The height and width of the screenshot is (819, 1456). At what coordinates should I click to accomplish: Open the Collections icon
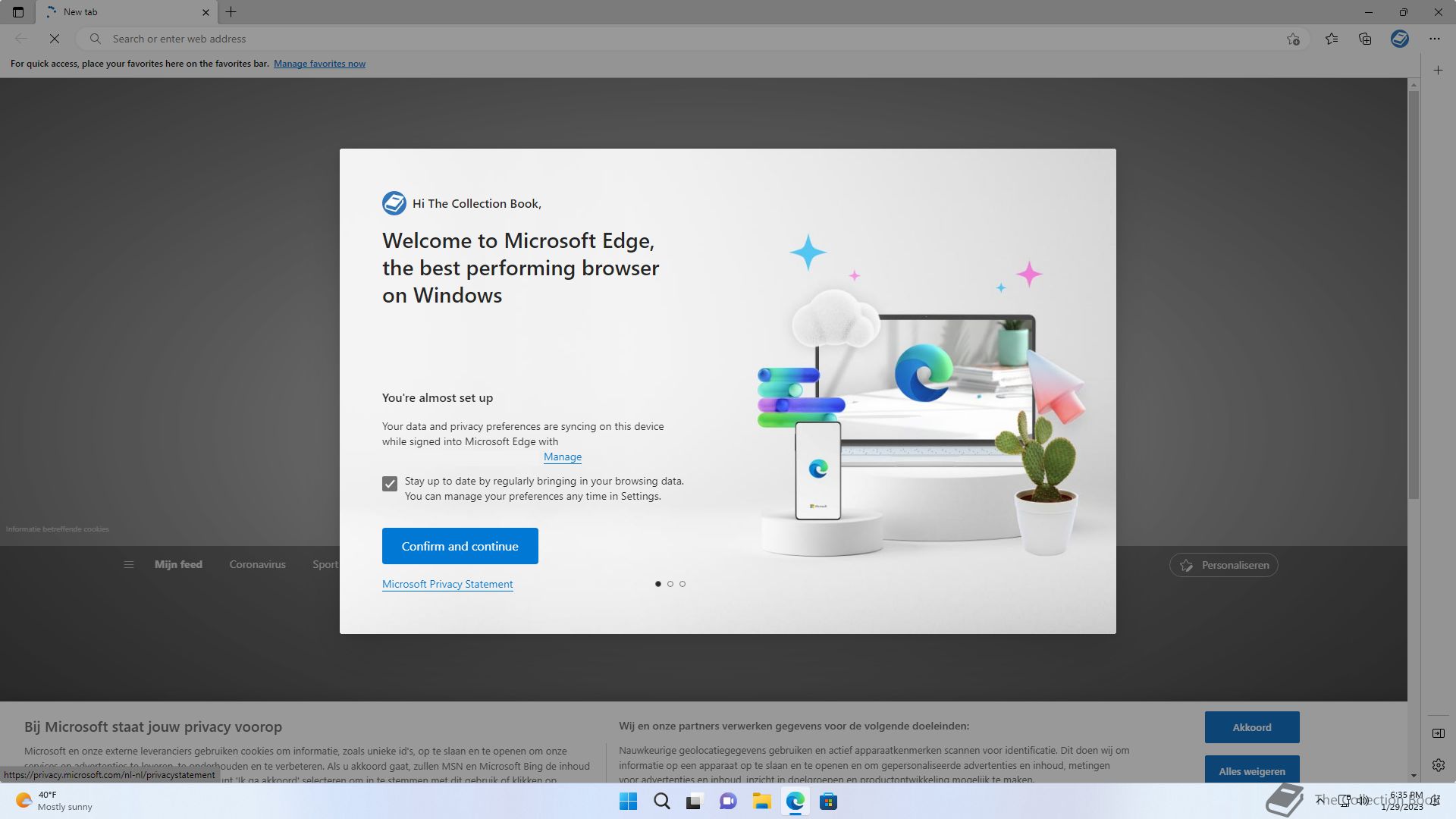tap(1365, 39)
